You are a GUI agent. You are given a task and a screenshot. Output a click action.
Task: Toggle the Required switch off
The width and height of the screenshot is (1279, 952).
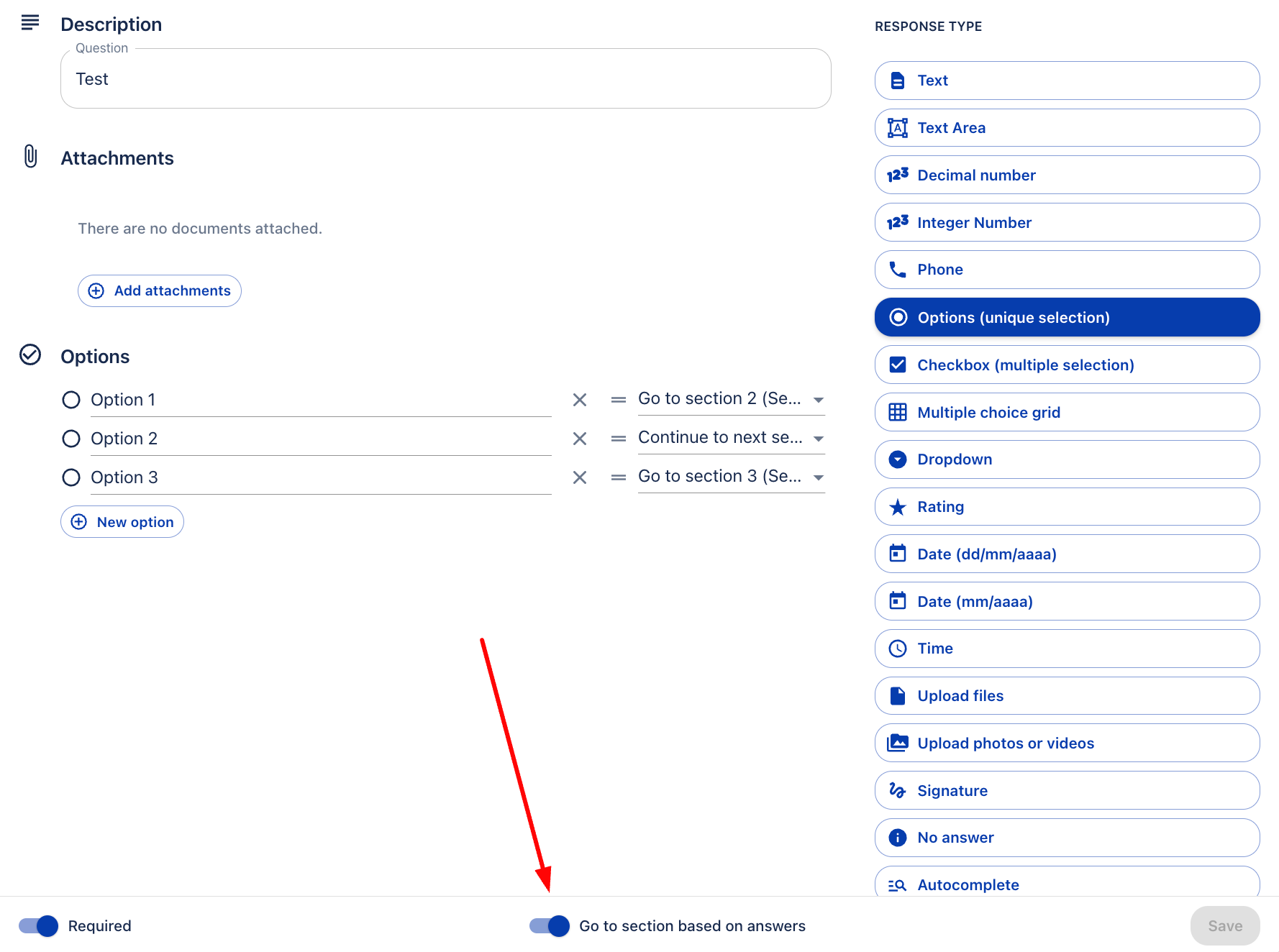coord(39,926)
